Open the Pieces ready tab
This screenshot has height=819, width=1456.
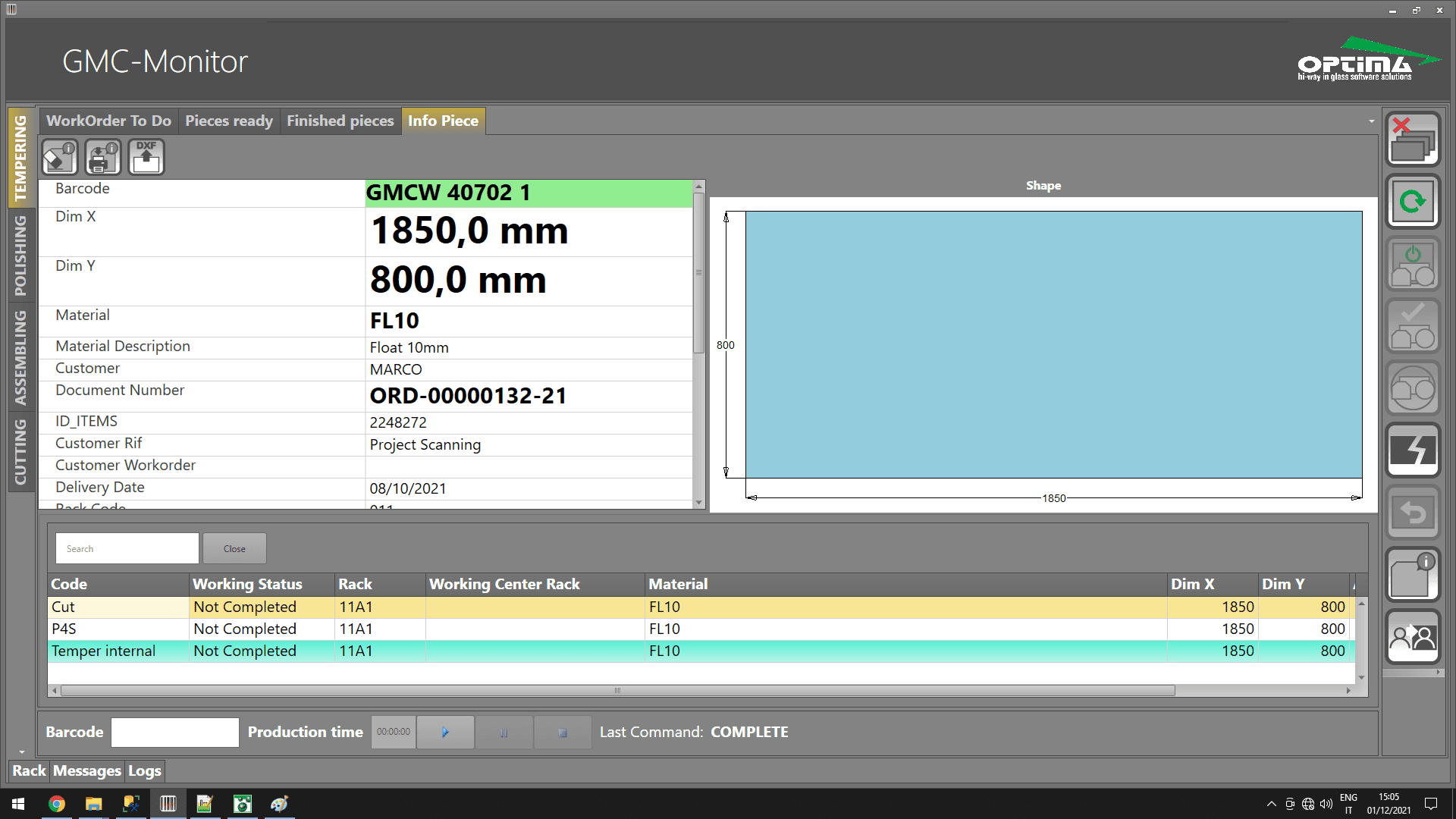[x=229, y=121]
